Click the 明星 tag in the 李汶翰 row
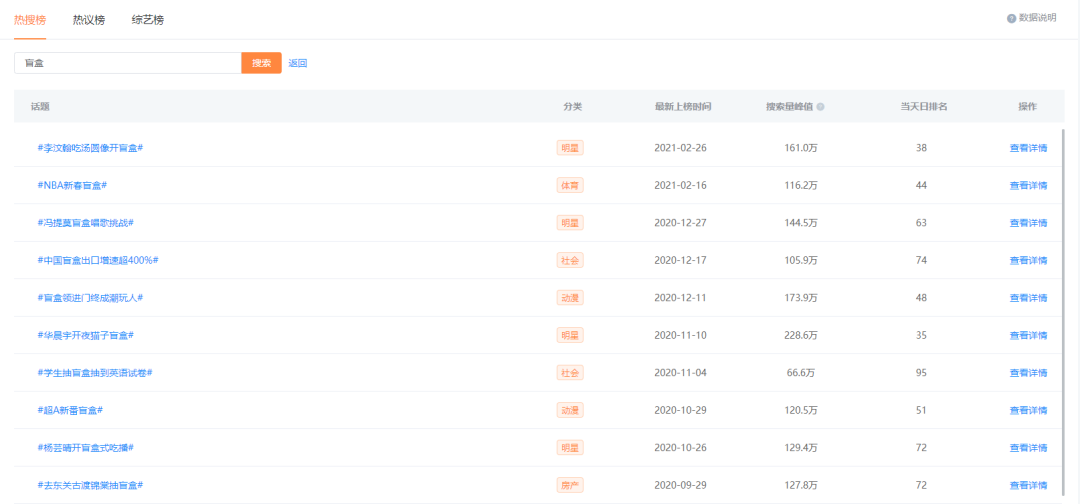 pos(570,147)
